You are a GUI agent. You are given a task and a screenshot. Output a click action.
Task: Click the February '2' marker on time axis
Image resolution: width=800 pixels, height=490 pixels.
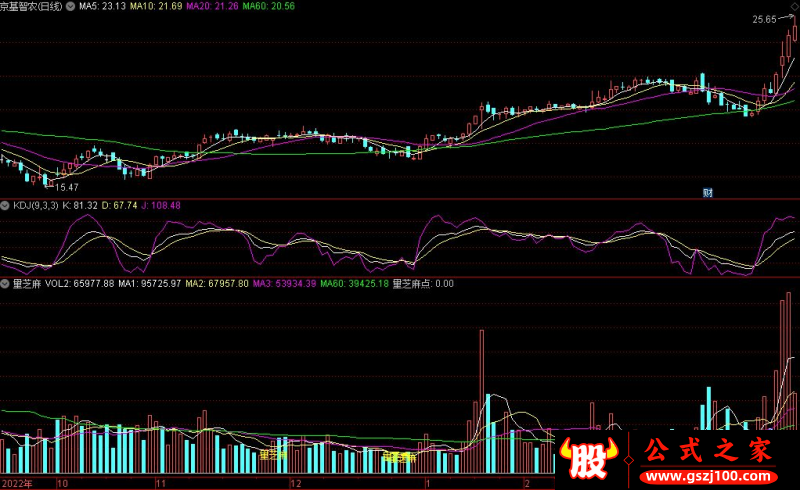[527, 483]
